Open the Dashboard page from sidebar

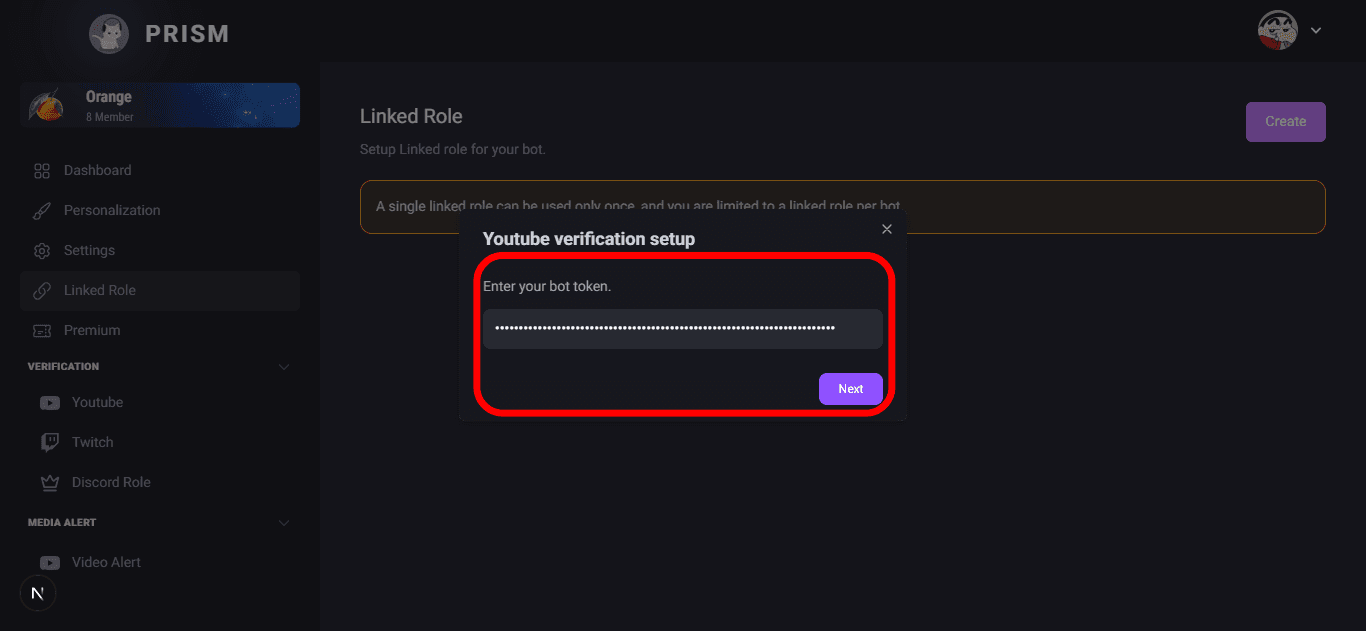[x=97, y=170]
